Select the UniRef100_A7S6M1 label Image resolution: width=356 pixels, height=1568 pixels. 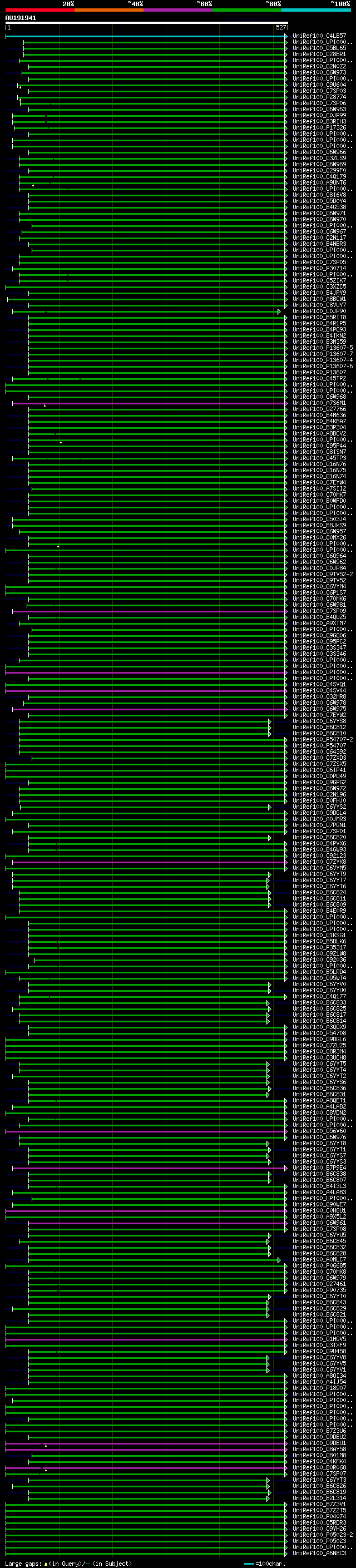319,402
